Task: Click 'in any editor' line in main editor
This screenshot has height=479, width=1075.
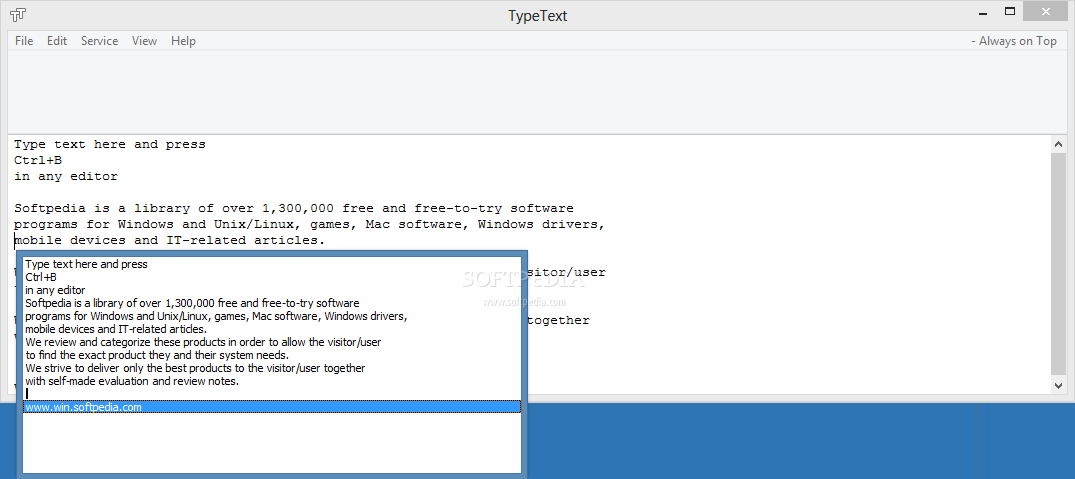Action: pyautogui.click(x=66, y=177)
